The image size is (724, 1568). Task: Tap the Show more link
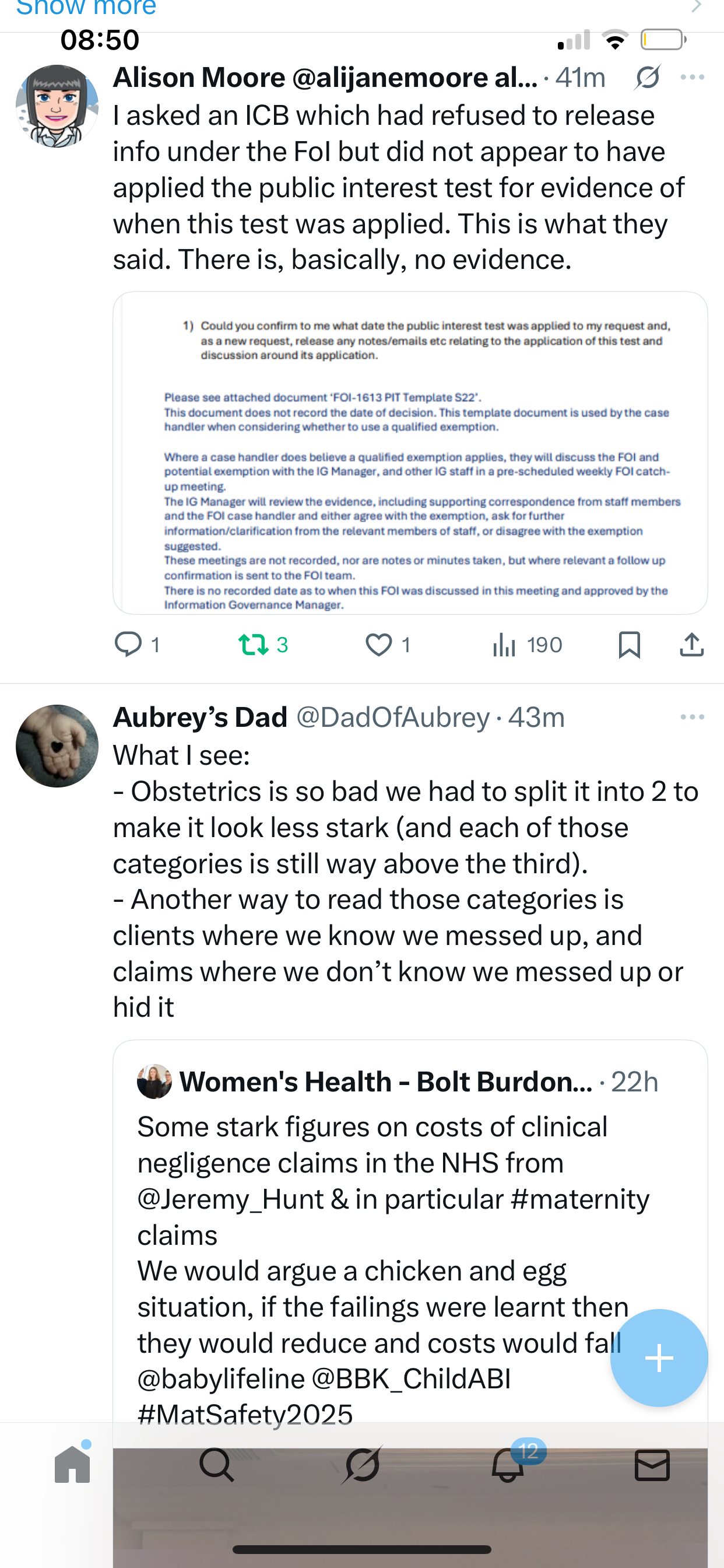click(86, 8)
